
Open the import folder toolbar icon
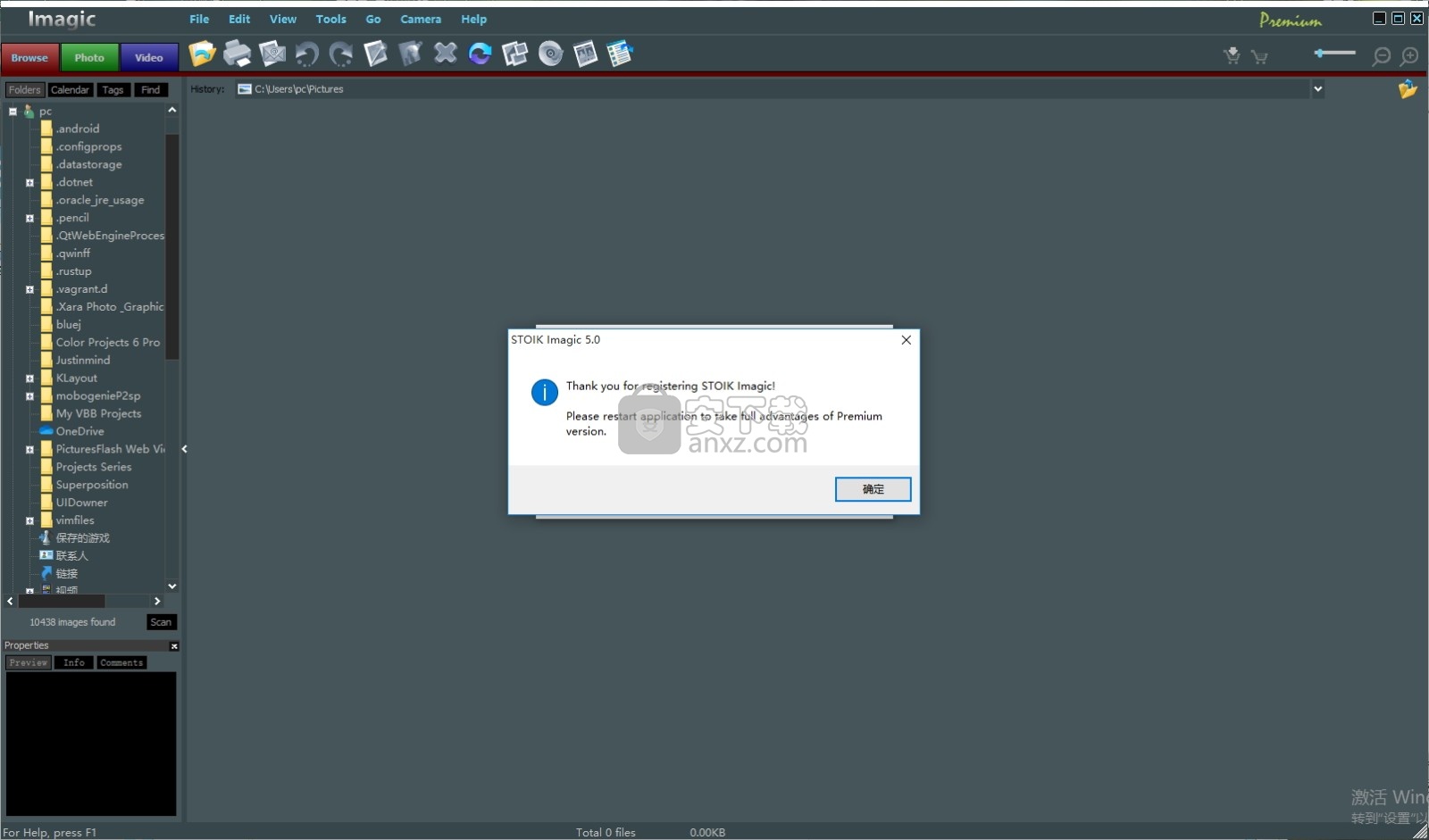[x=202, y=54]
